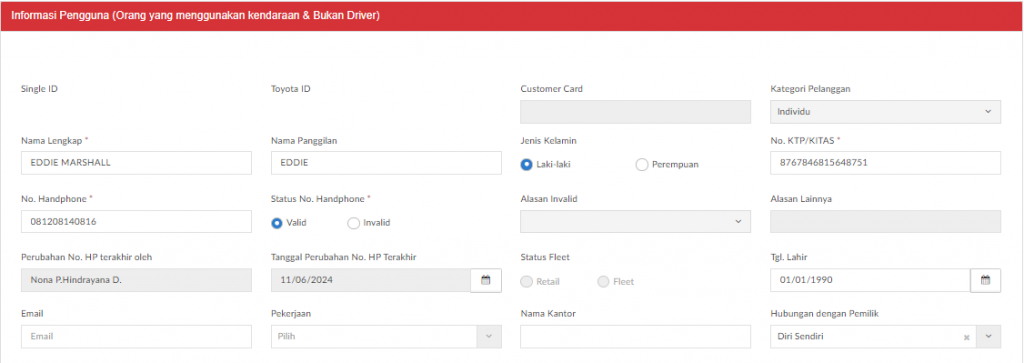Click the Email input field
This screenshot has height=363, width=1024.
tap(136, 336)
